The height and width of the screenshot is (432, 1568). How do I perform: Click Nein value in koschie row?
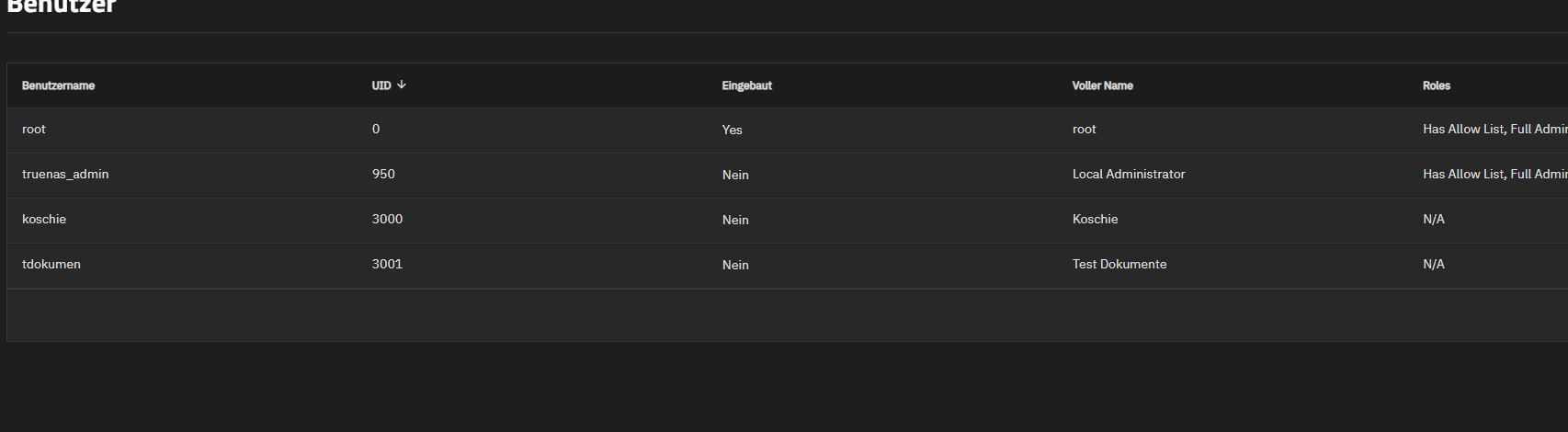point(735,220)
